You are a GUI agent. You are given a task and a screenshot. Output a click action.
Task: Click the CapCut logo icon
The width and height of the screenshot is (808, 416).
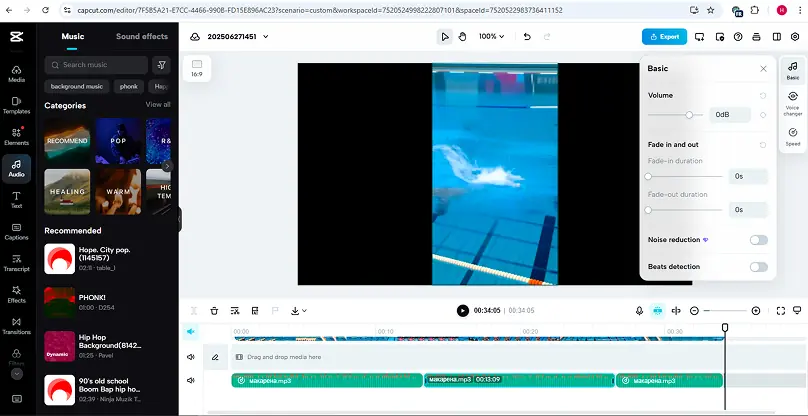pos(16,37)
